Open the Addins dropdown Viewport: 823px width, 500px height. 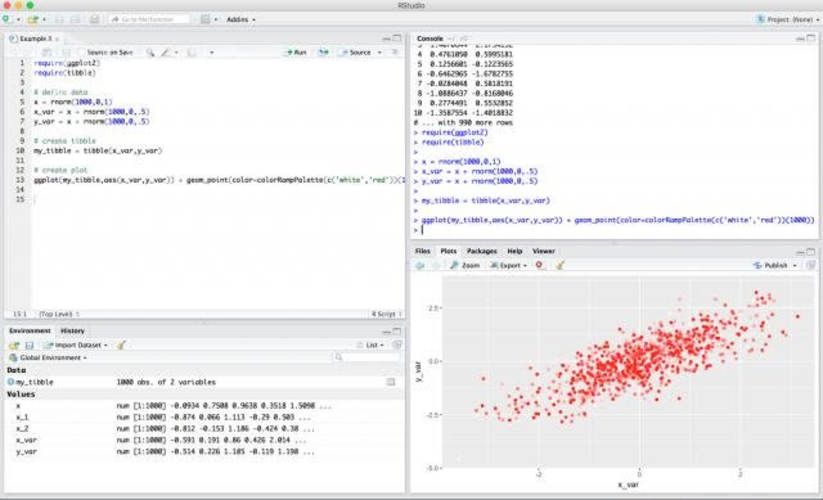(x=241, y=19)
